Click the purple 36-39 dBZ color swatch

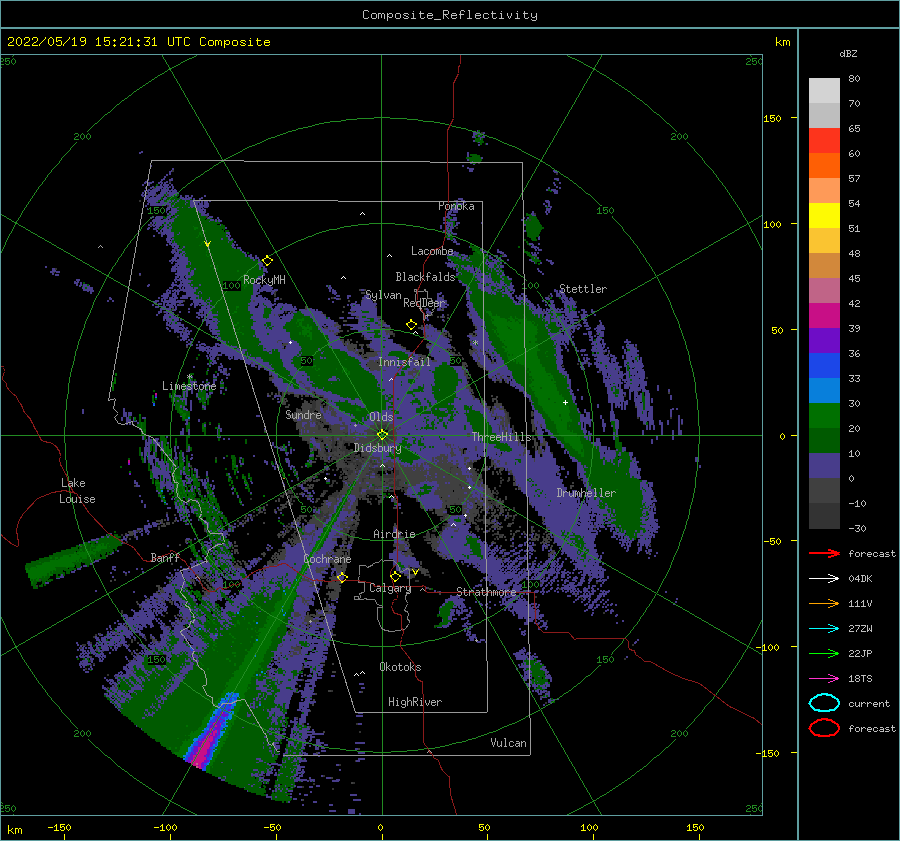(824, 341)
